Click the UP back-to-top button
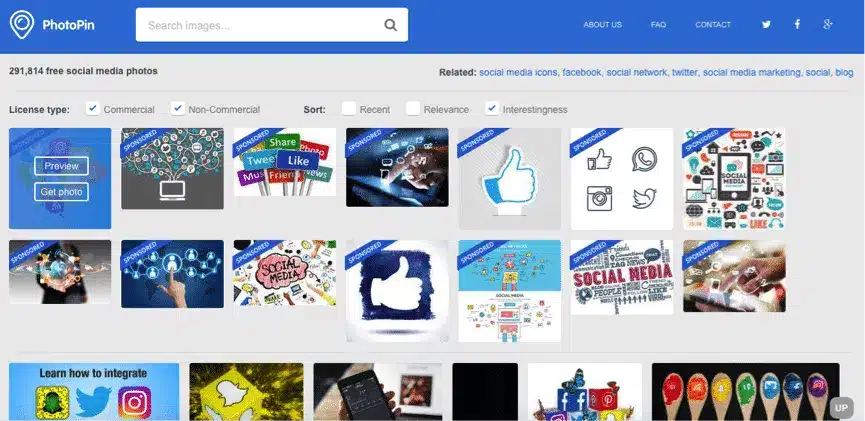 pyautogui.click(x=841, y=408)
